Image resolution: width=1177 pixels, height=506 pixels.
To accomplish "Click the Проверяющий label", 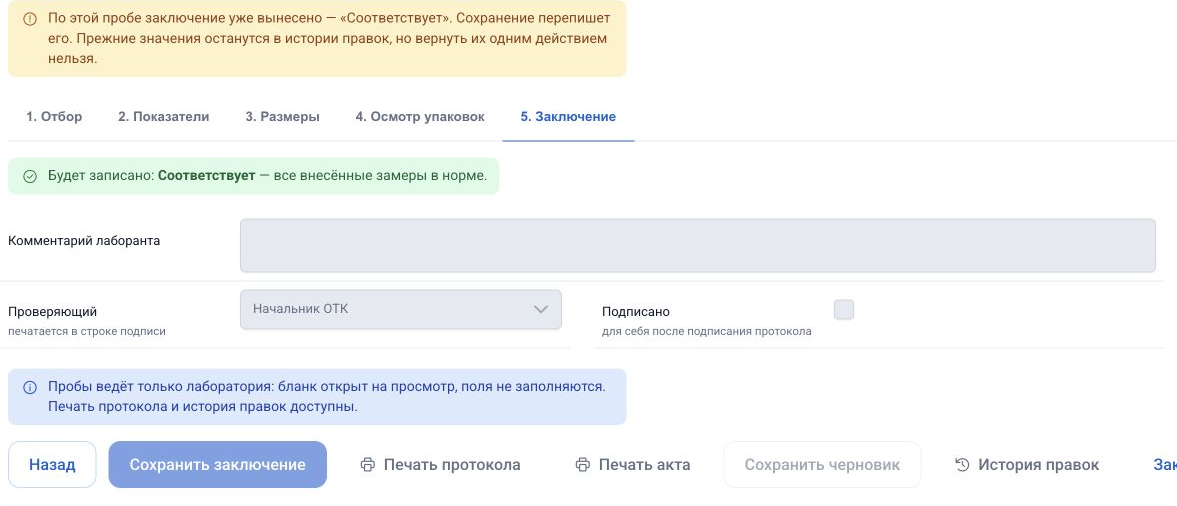I will tap(53, 312).
